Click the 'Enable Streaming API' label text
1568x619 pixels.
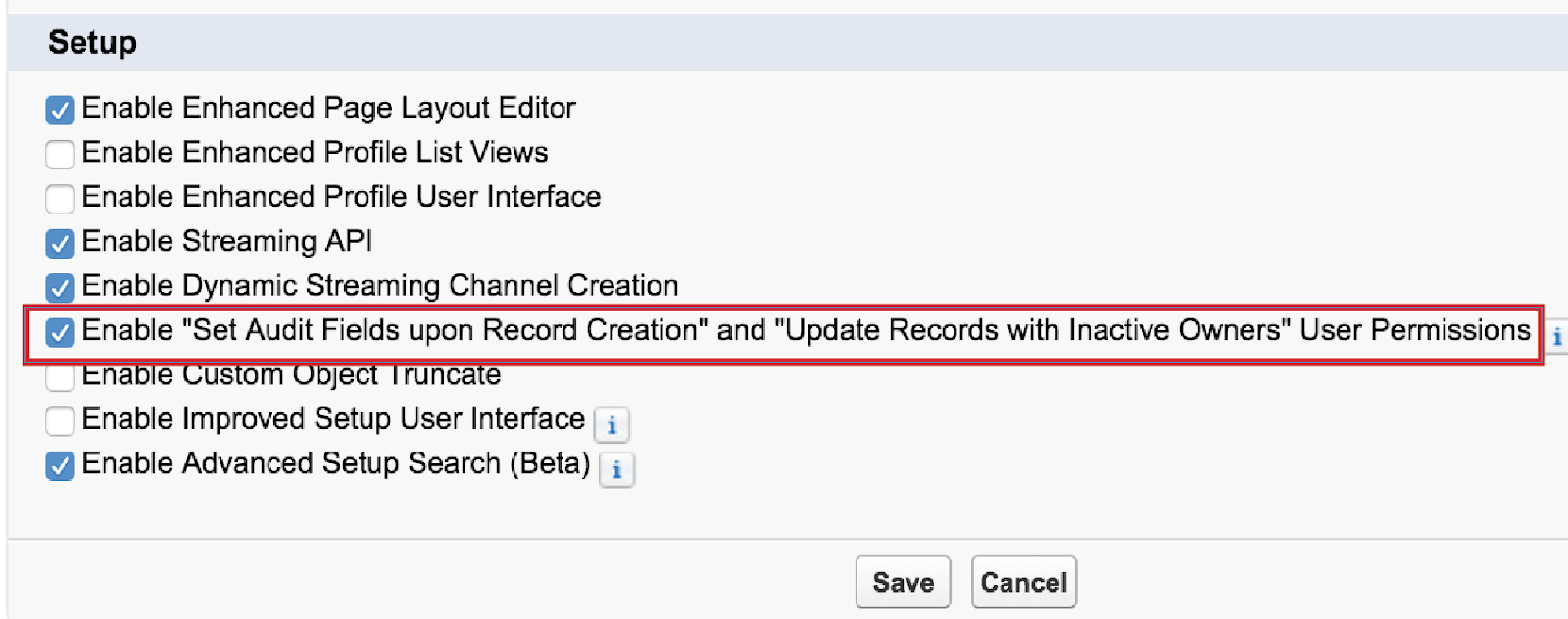click(226, 241)
